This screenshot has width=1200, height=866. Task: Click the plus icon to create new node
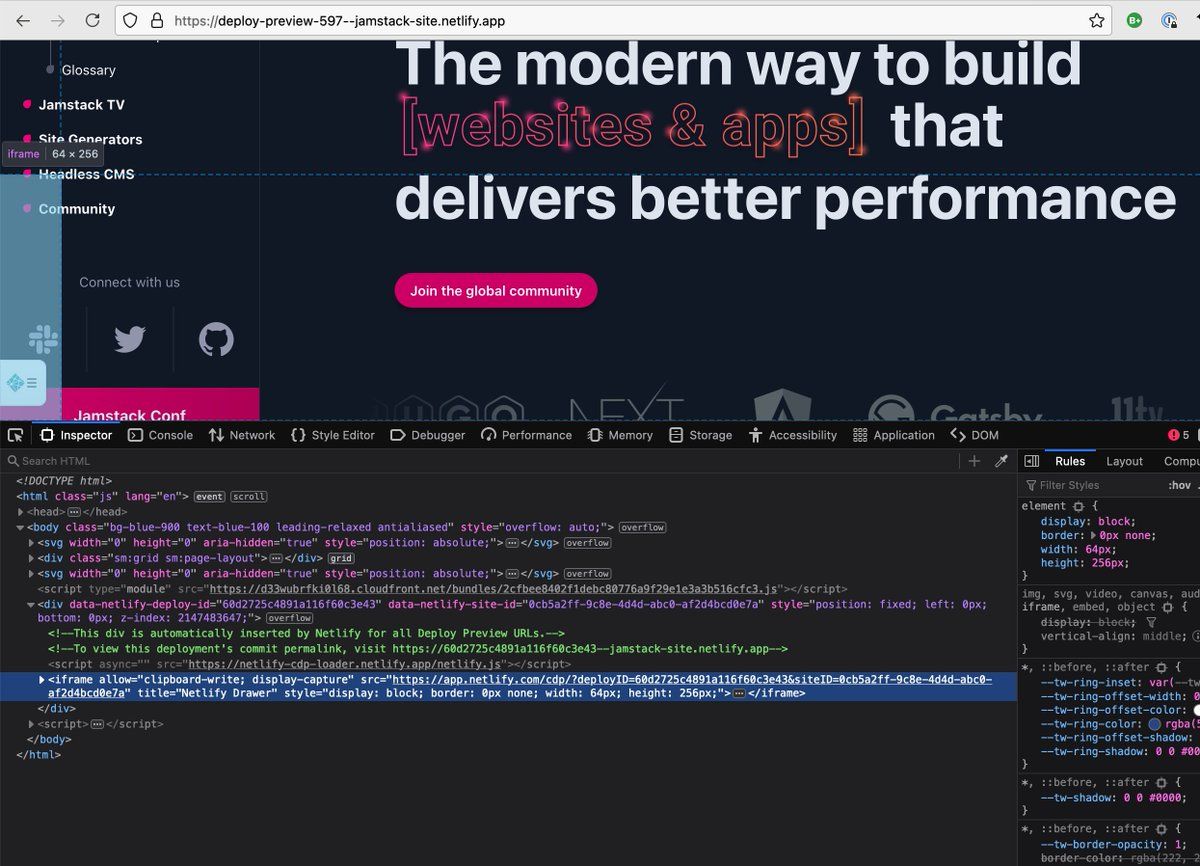coord(974,461)
